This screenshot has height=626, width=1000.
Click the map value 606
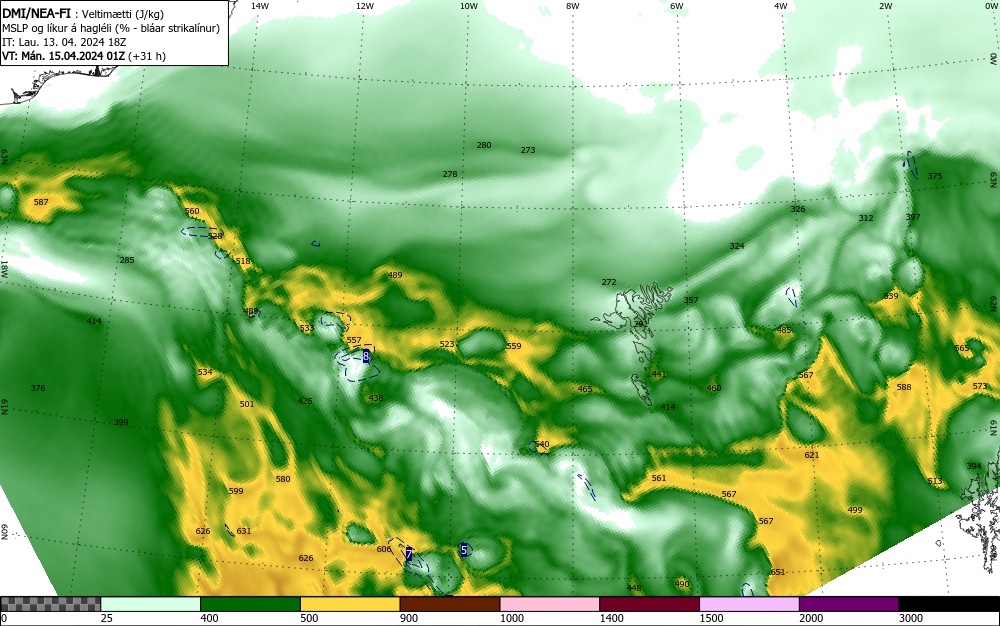click(384, 550)
